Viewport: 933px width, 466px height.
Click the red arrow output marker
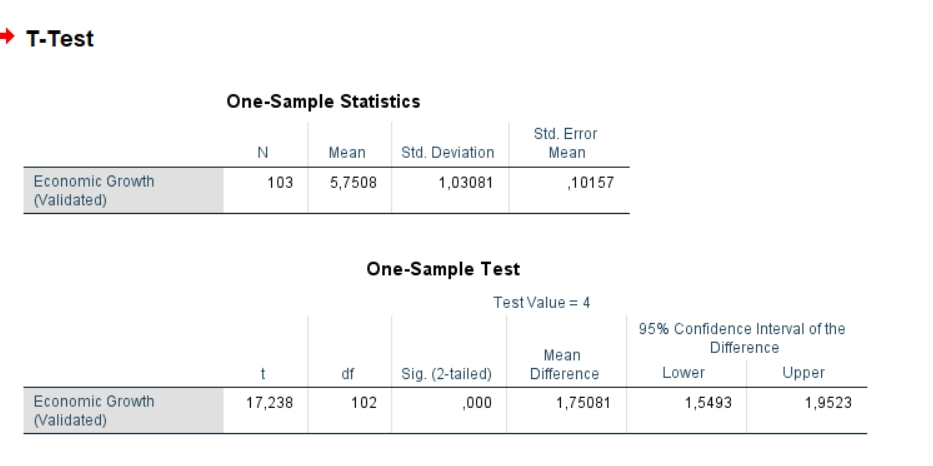[7, 43]
